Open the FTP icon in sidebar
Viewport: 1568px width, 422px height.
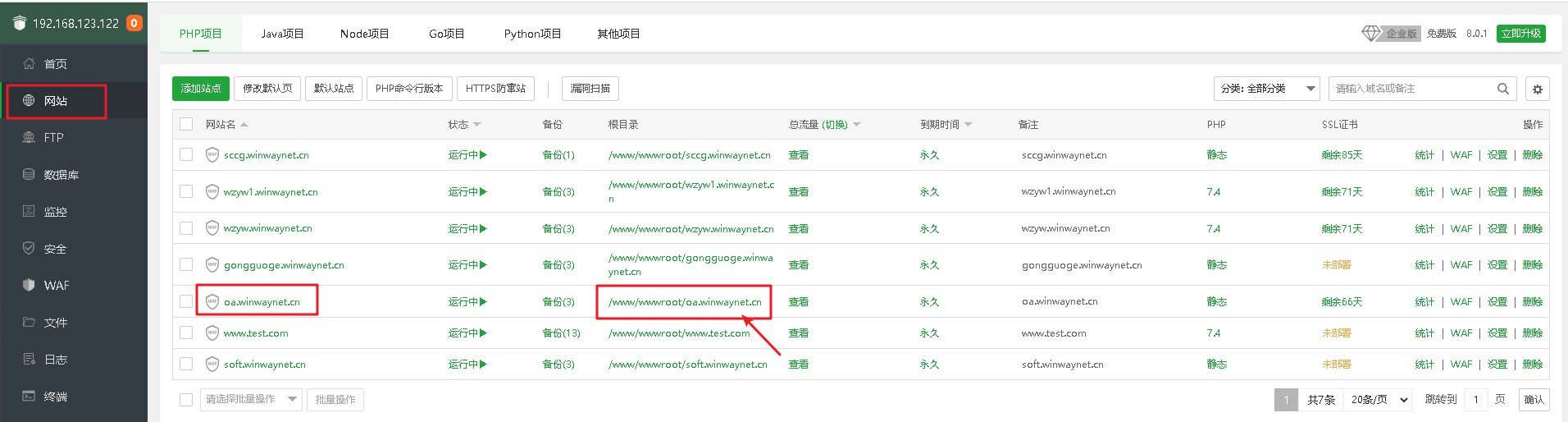(29, 138)
